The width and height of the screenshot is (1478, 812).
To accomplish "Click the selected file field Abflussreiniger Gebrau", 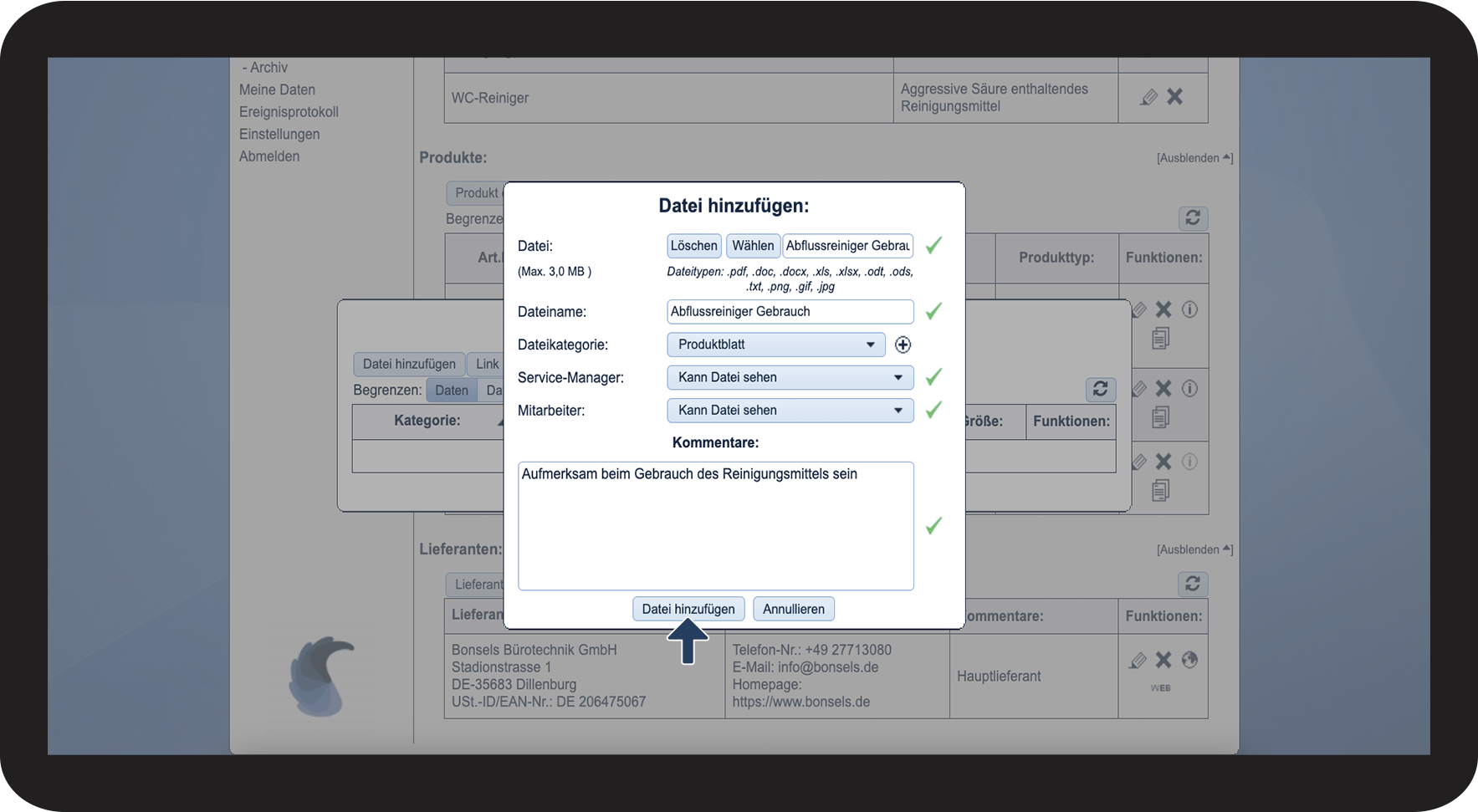I will click(x=848, y=246).
